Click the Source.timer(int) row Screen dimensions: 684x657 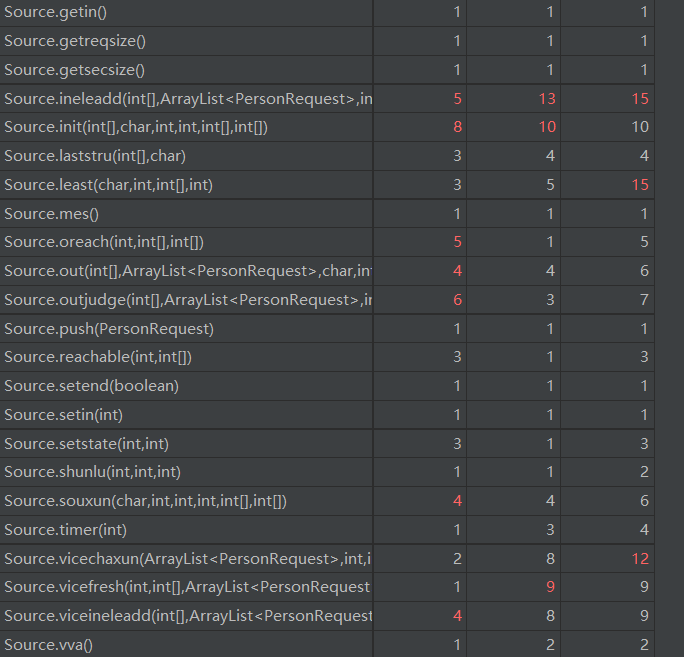(65, 530)
